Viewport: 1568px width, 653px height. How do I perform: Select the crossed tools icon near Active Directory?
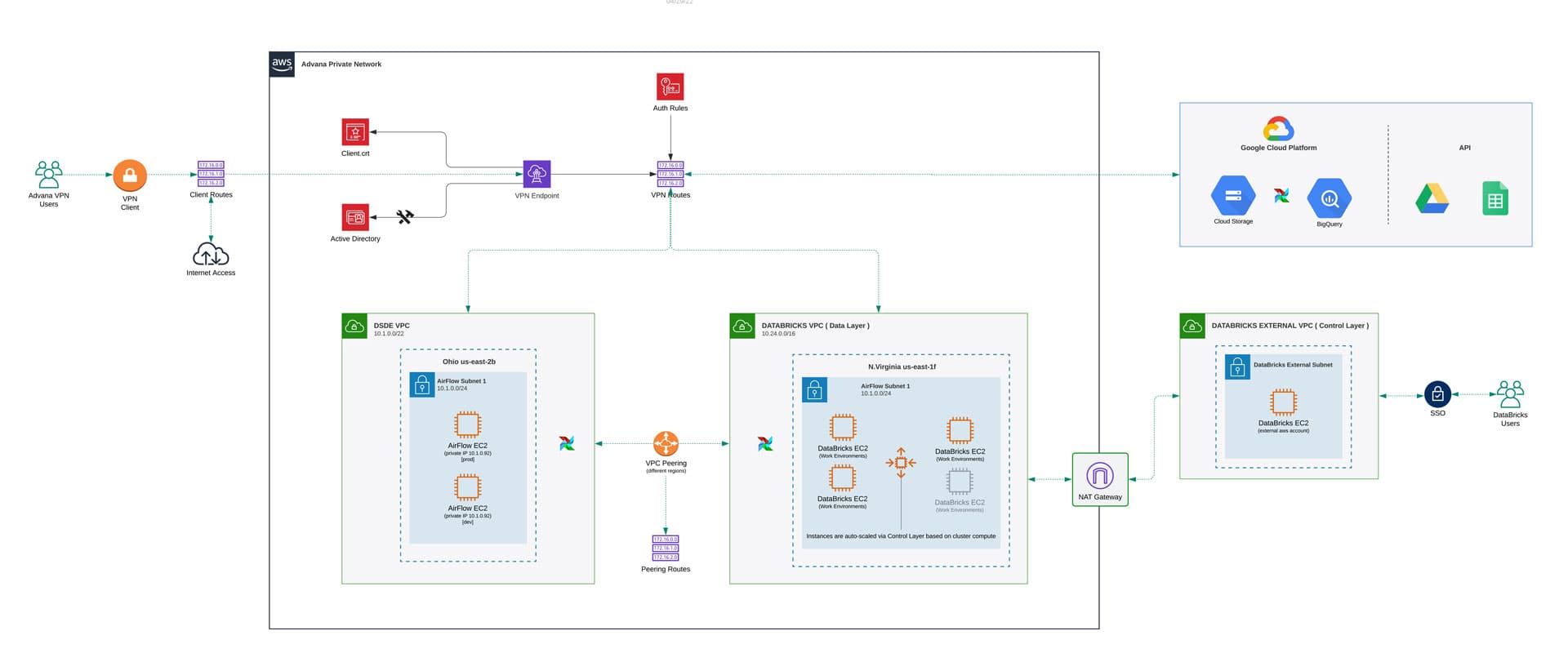click(405, 217)
